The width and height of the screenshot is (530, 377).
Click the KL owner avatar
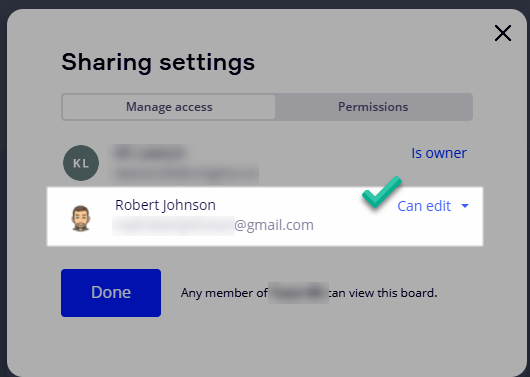click(x=81, y=163)
